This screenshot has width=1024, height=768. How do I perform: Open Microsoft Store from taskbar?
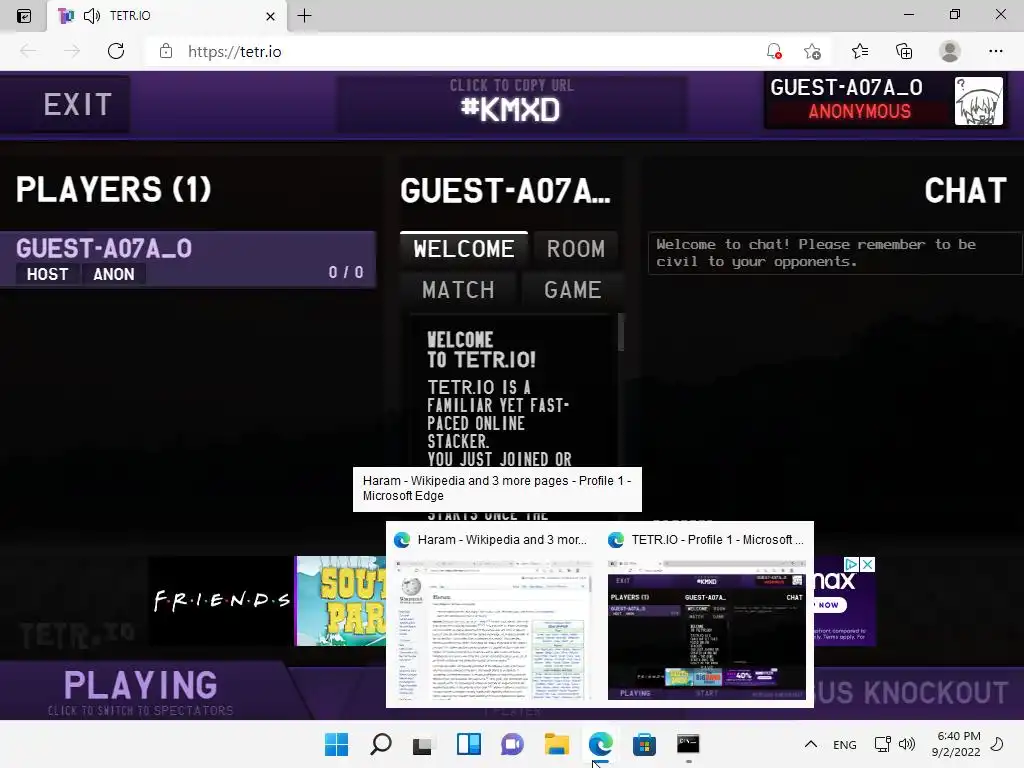coord(645,744)
